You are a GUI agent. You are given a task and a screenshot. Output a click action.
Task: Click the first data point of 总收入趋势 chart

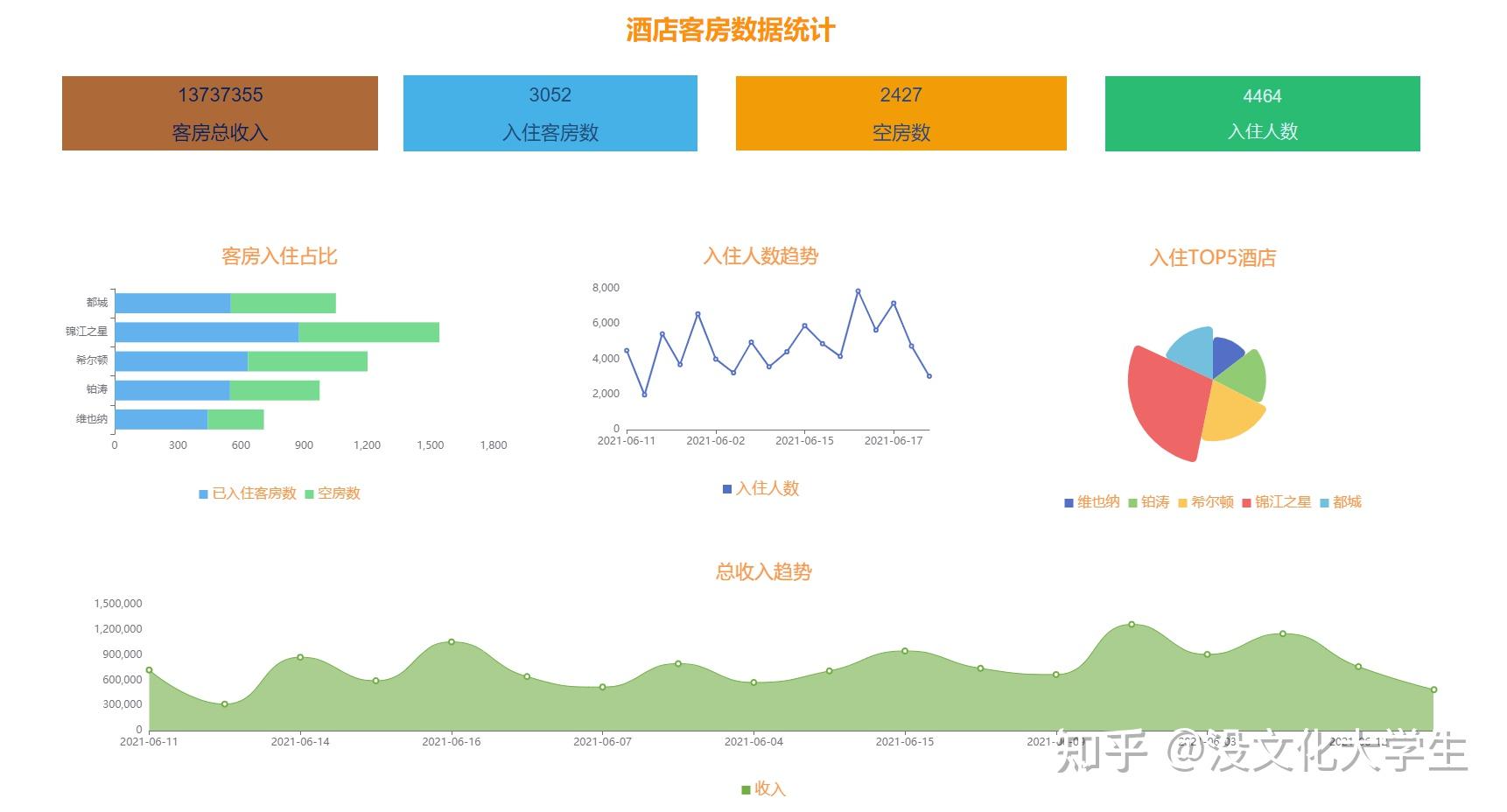coord(150,670)
